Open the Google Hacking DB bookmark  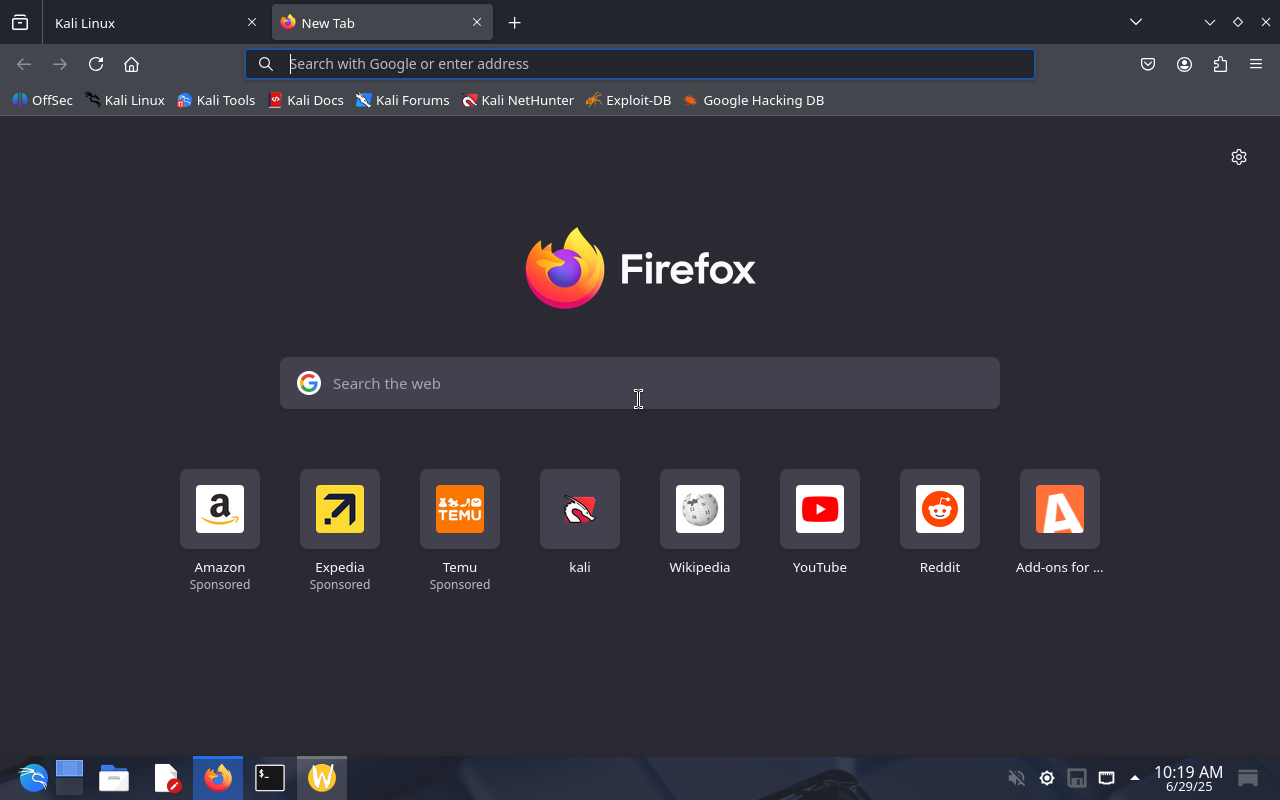[x=754, y=100]
